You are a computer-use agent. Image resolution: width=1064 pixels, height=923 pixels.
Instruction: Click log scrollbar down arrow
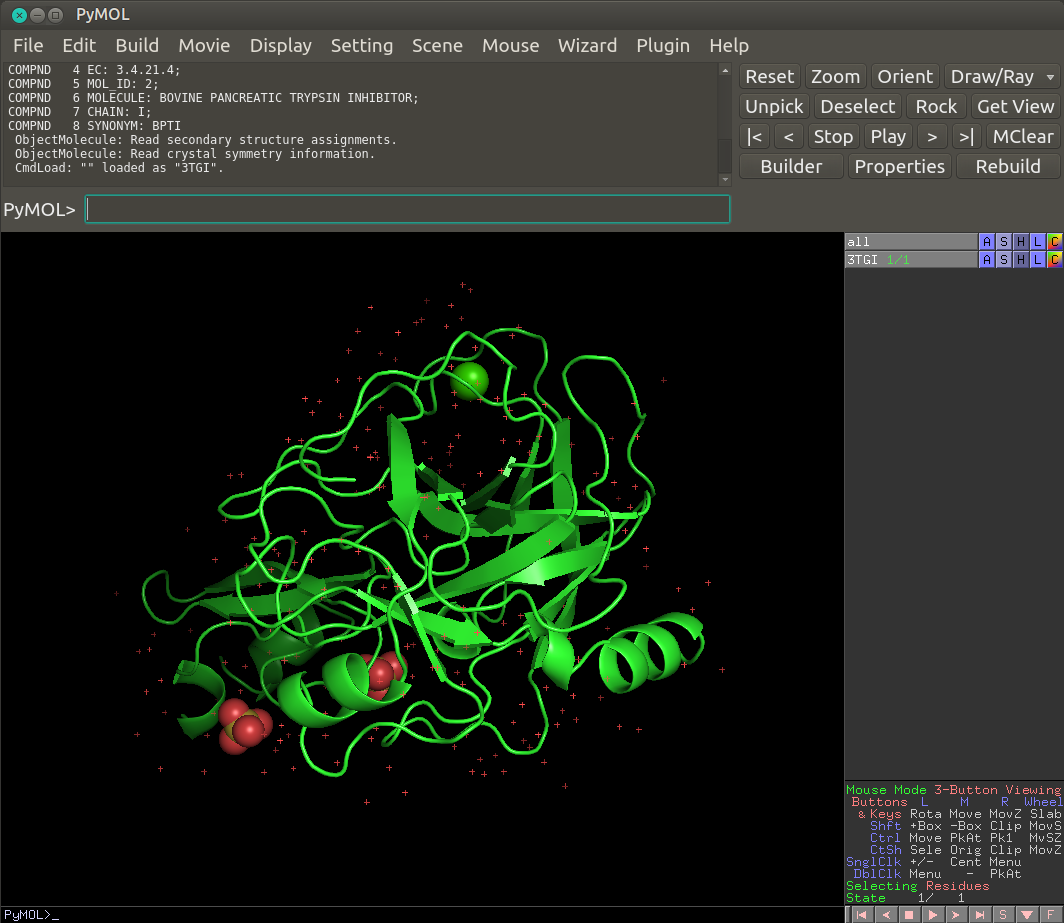(725, 180)
